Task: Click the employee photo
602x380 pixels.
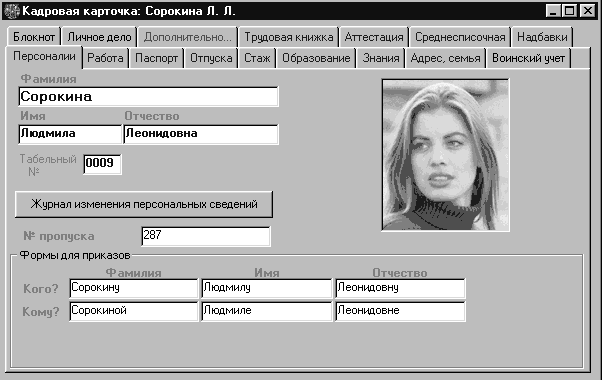Action: point(445,155)
